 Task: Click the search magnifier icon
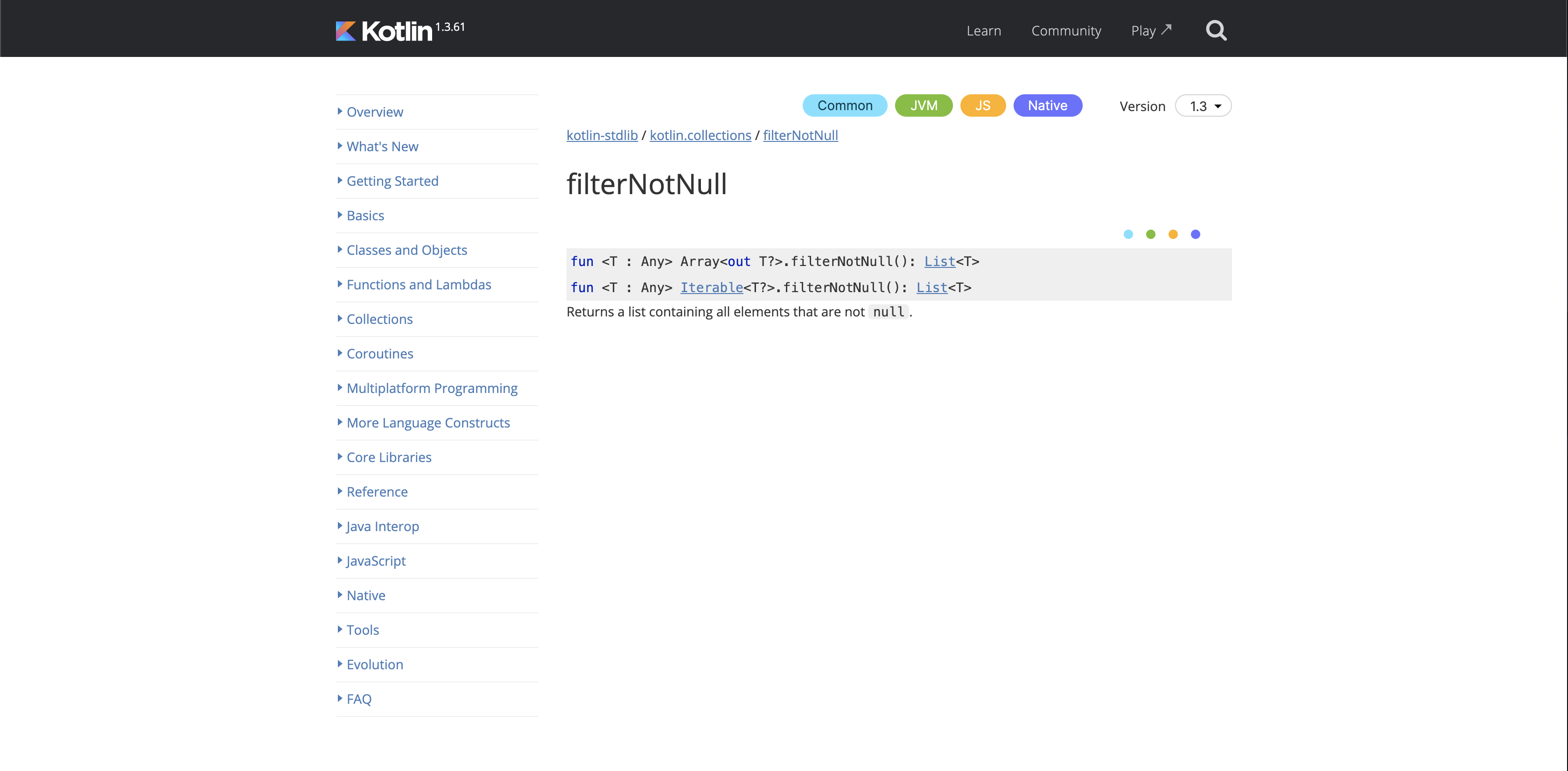coord(1216,30)
